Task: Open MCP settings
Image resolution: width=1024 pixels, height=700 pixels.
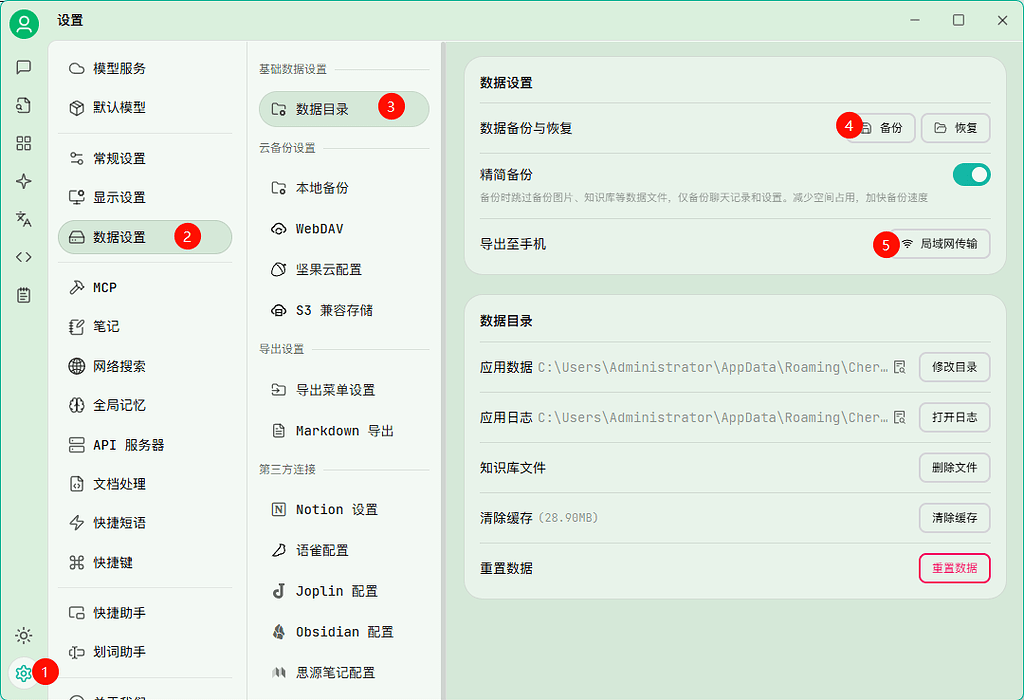Action: click(x=145, y=287)
